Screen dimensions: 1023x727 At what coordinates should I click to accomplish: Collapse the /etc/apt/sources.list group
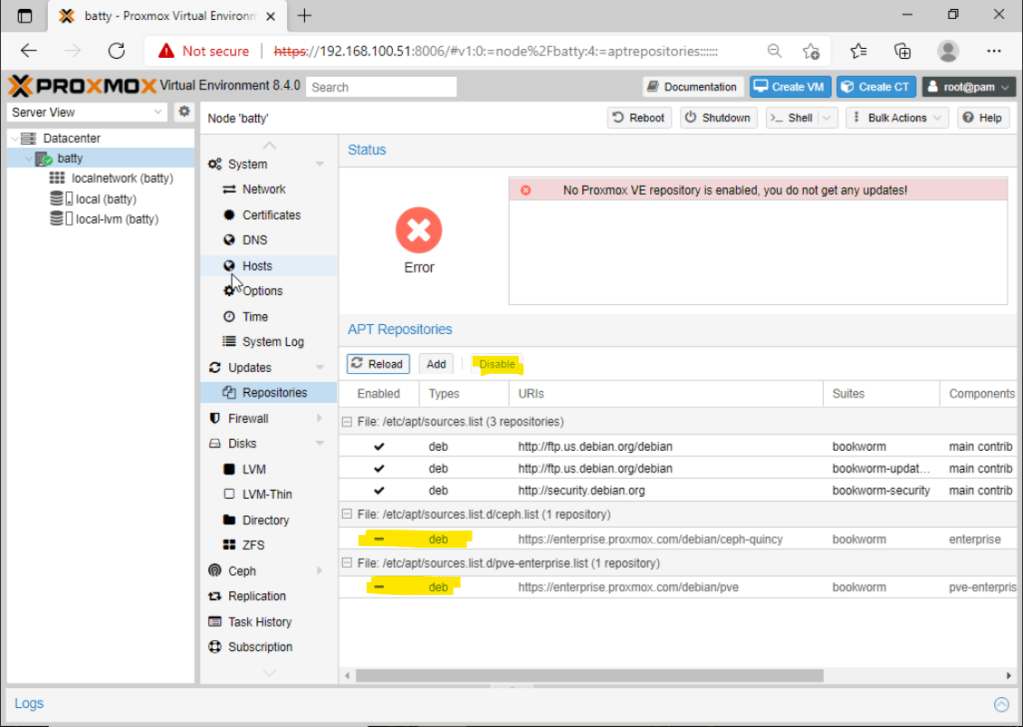click(347, 422)
